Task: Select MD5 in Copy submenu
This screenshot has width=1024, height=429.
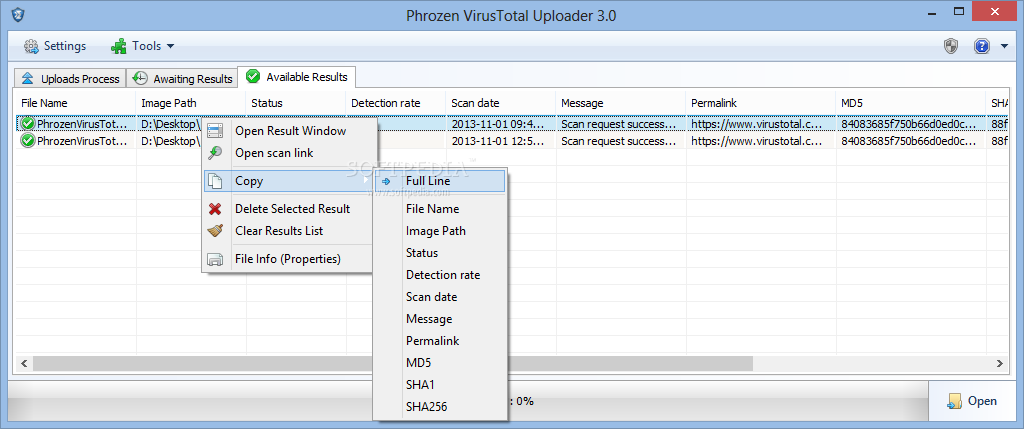Action: 440,362
